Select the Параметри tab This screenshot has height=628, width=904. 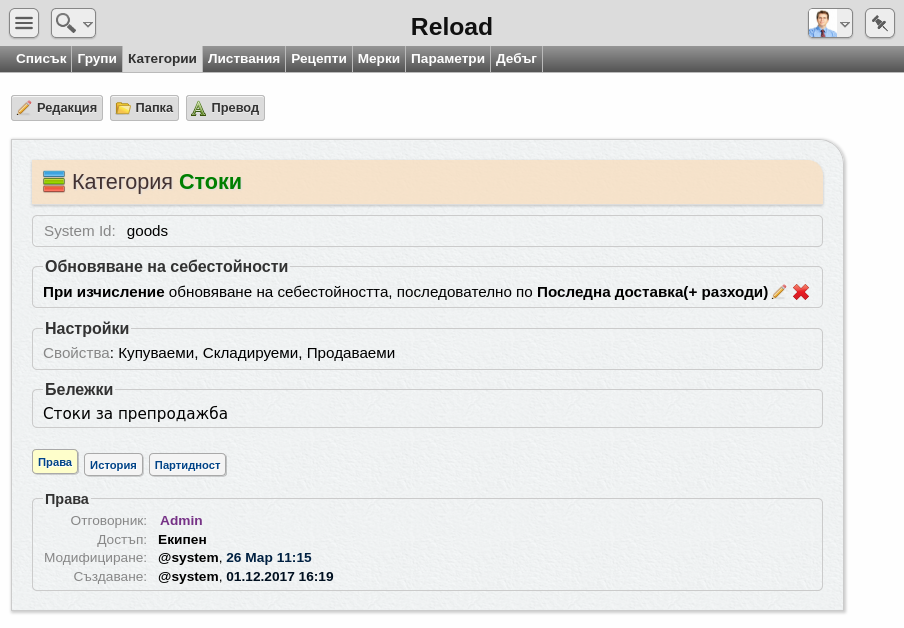click(x=448, y=59)
